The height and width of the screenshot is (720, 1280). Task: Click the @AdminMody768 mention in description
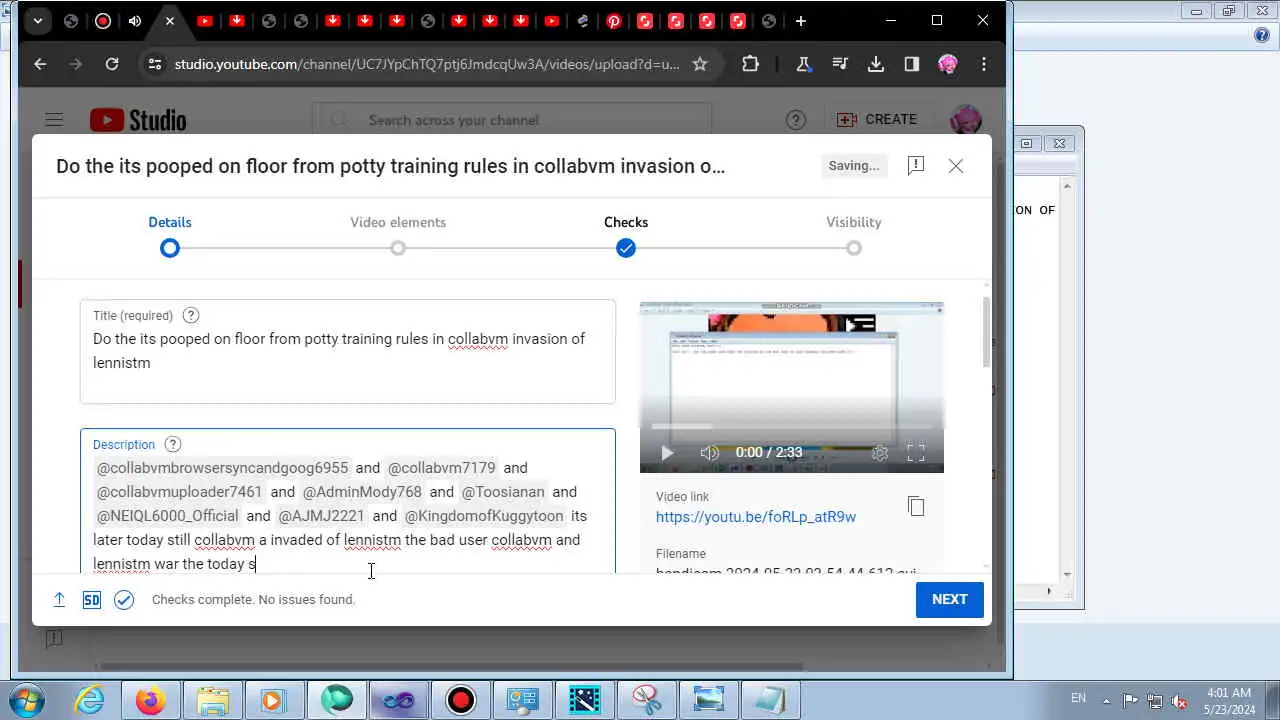tap(362, 492)
